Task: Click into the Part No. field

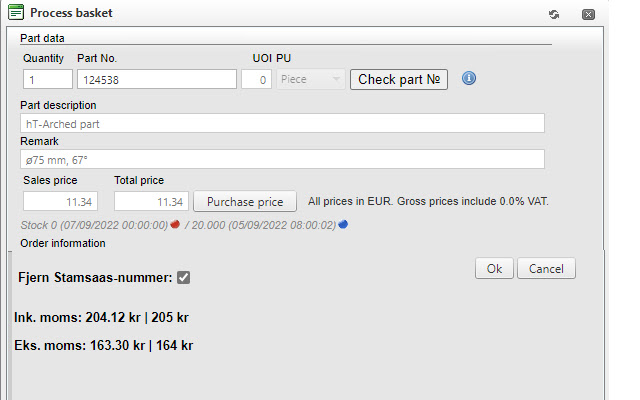Action: pos(156,80)
